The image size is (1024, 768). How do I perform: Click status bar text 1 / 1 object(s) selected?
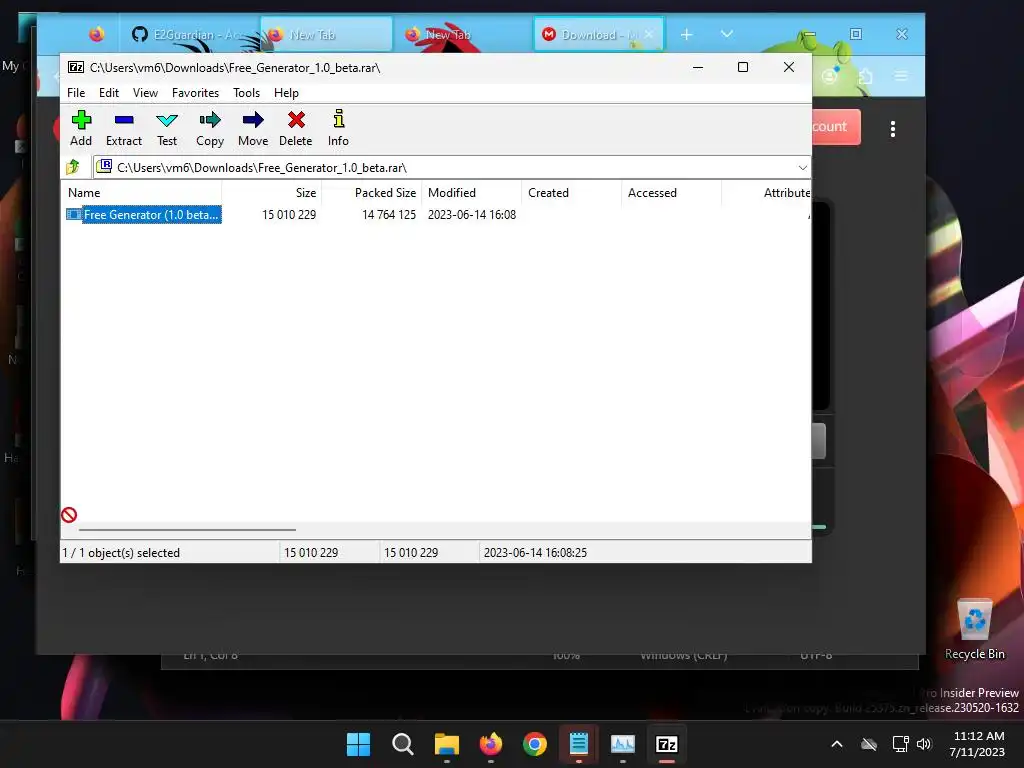point(121,552)
